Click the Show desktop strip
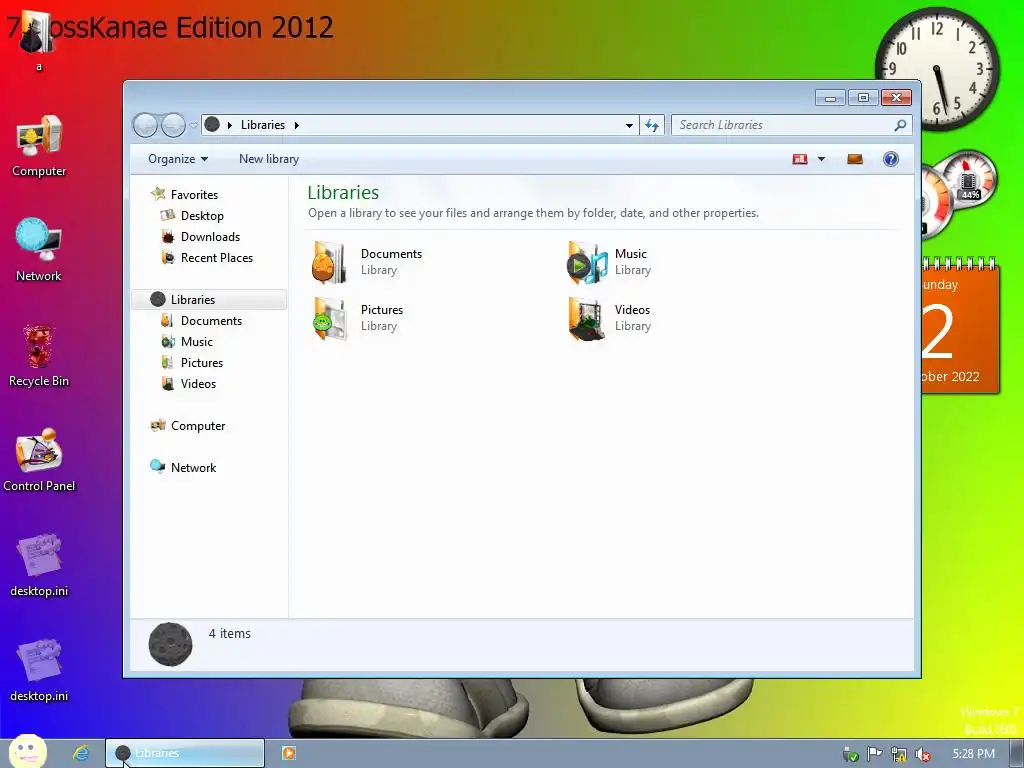 (1017, 754)
